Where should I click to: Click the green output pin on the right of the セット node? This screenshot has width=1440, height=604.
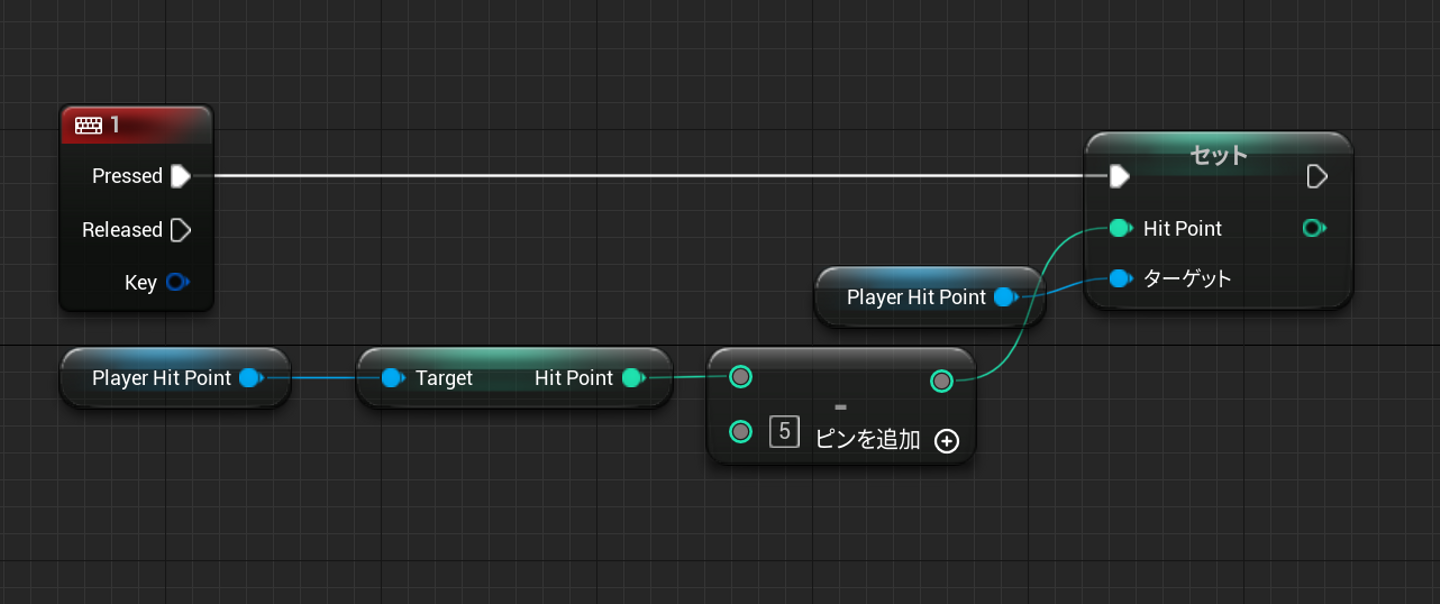coord(1314,228)
